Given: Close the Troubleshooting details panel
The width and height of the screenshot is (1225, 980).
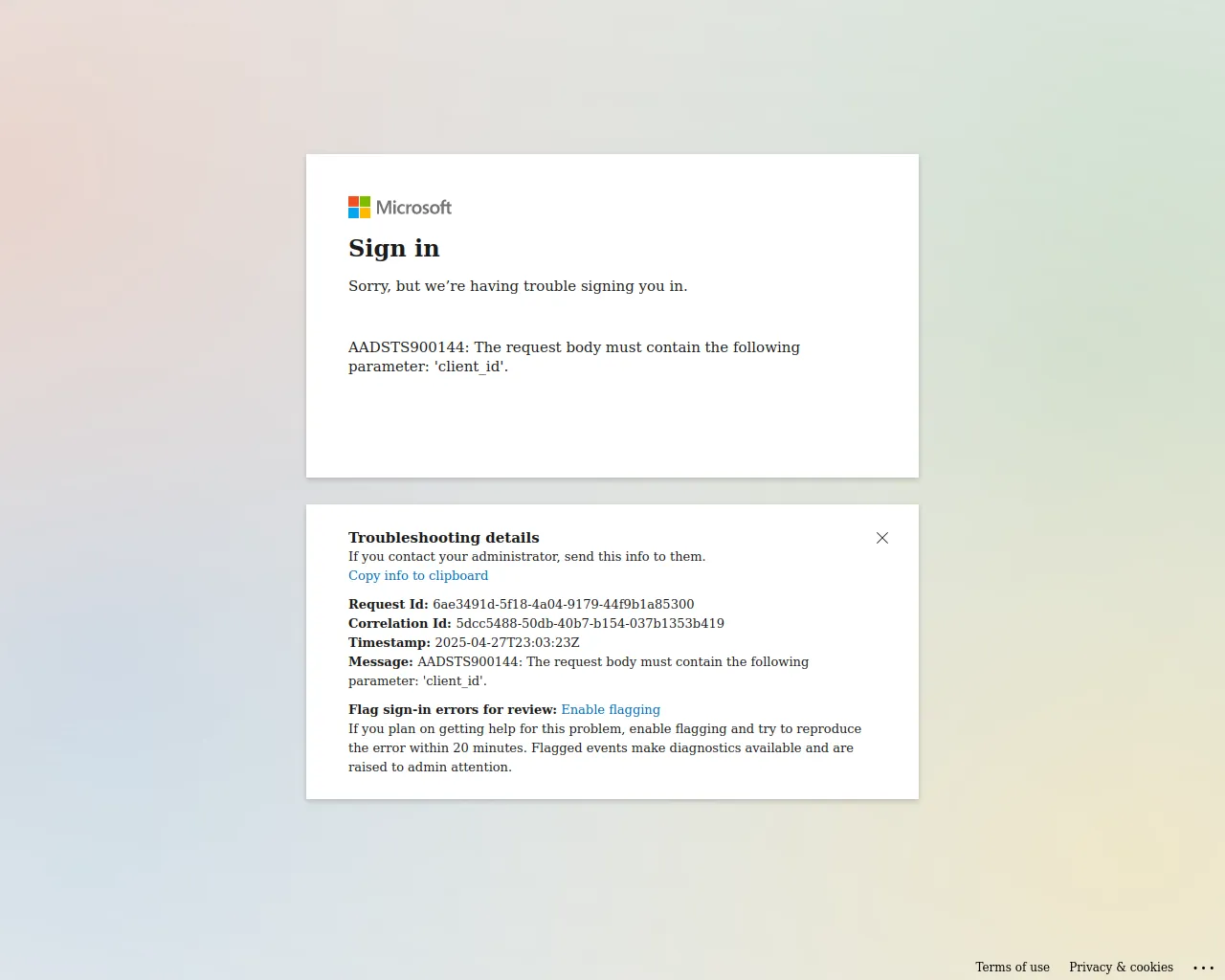Looking at the screenshot, I should click(882, 538).
